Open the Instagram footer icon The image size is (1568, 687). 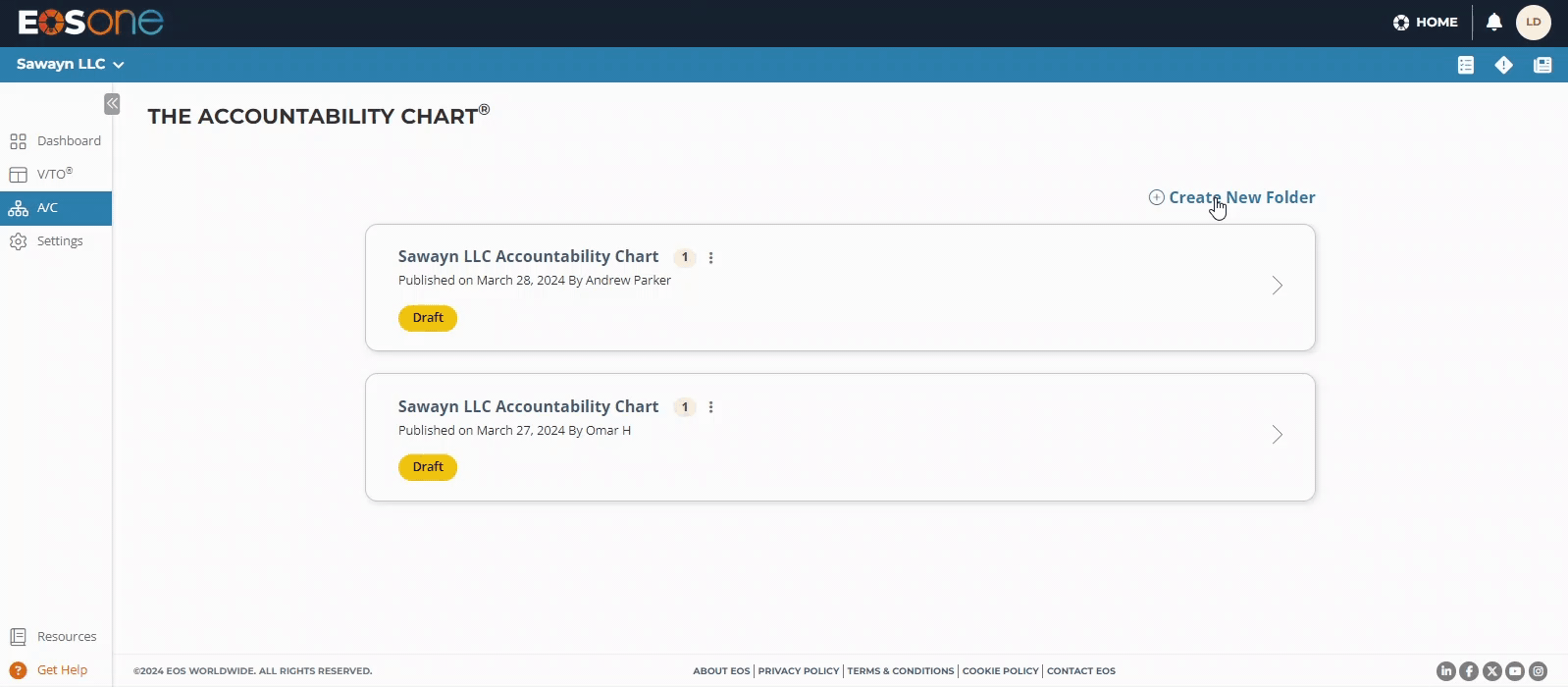click(x=1539, y=671)
